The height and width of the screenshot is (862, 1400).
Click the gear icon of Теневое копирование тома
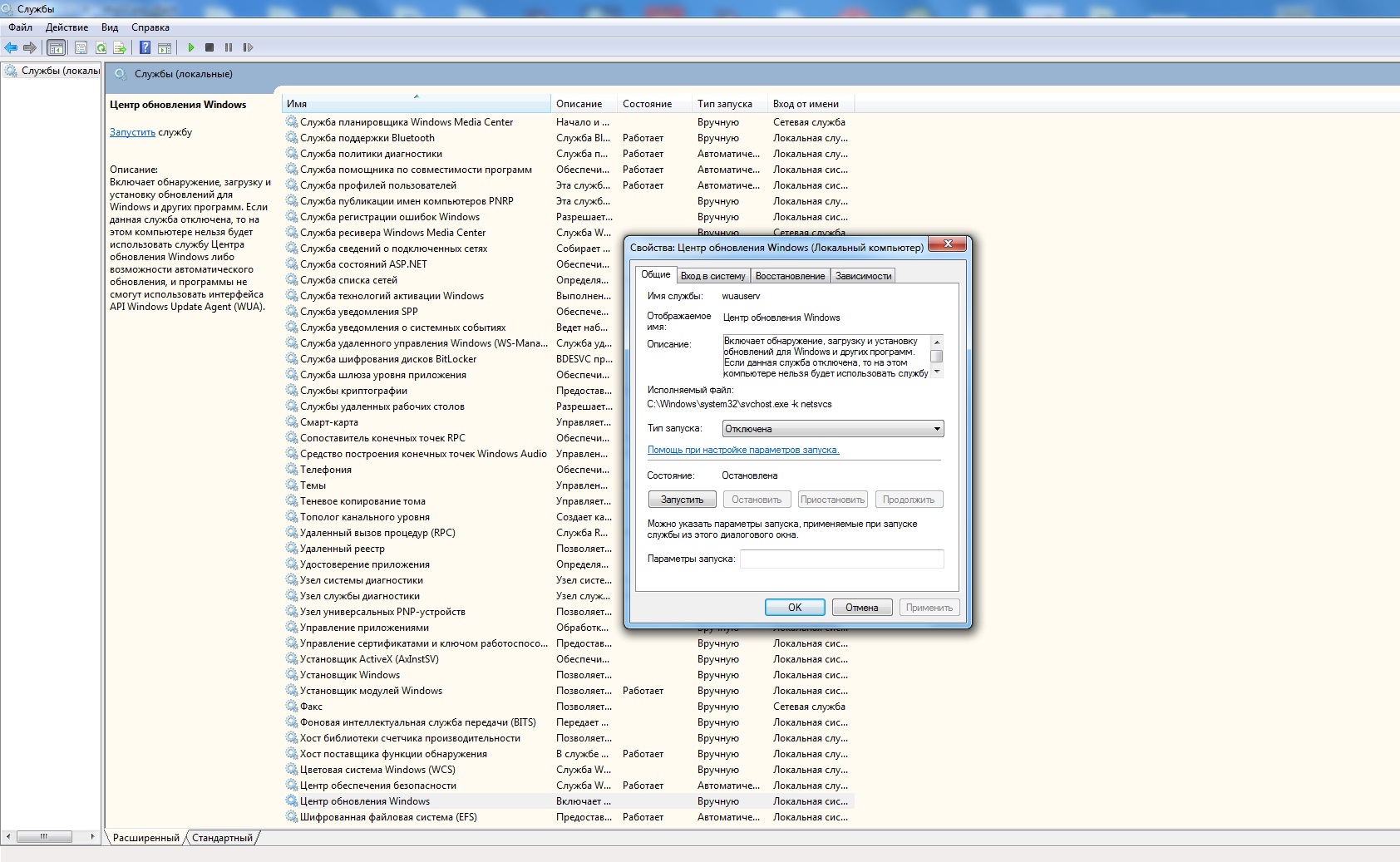click(x=292, y=501)
